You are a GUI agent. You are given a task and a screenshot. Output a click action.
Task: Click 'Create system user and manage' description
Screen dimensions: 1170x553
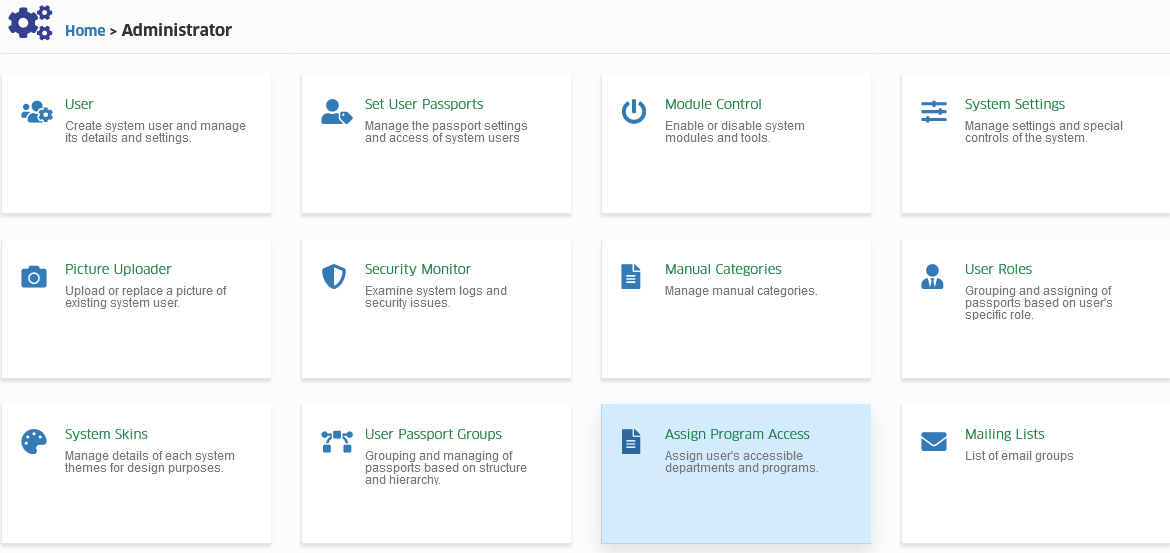(155, 132)
